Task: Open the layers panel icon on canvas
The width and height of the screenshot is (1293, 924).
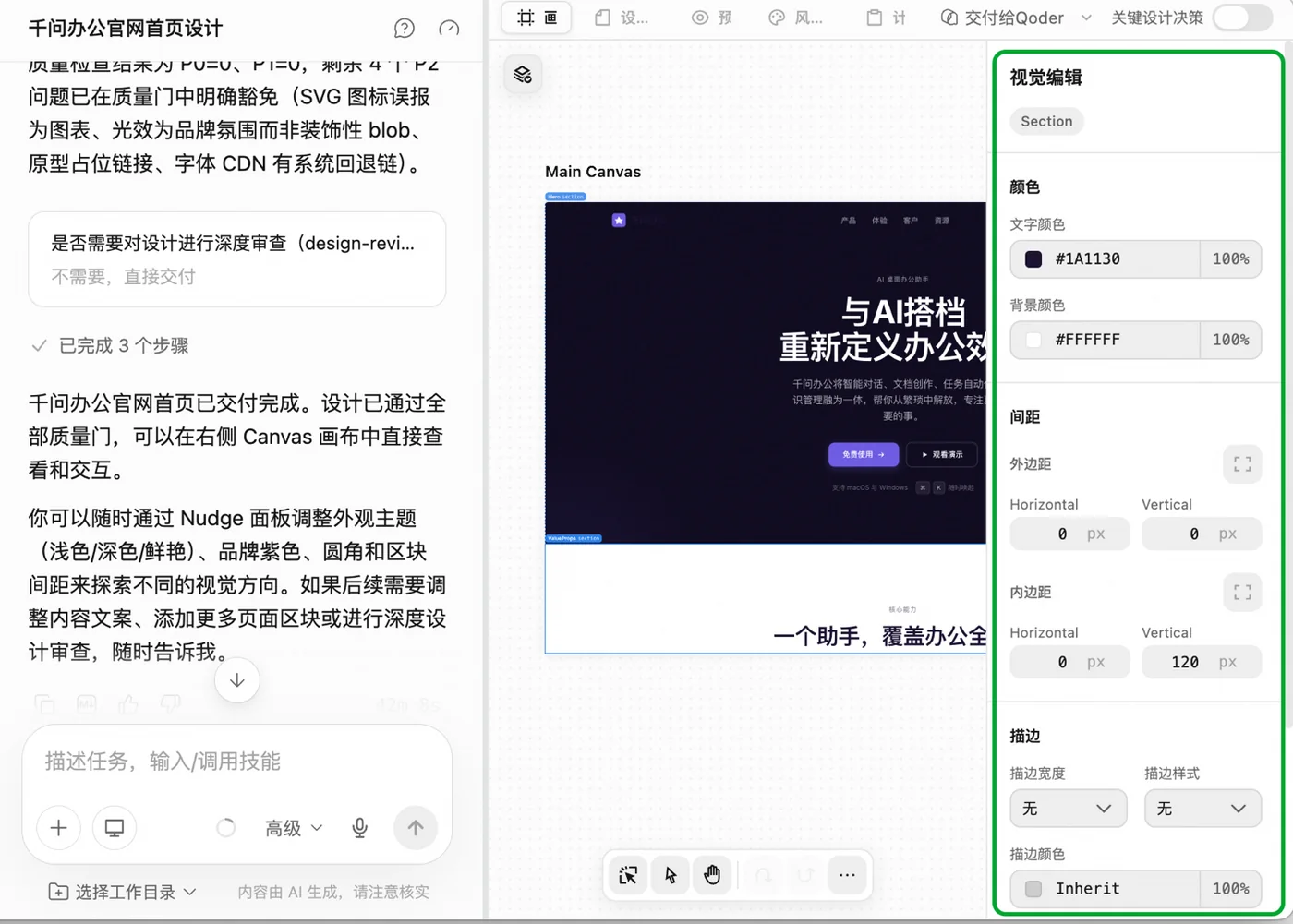Action: [523, 75]
